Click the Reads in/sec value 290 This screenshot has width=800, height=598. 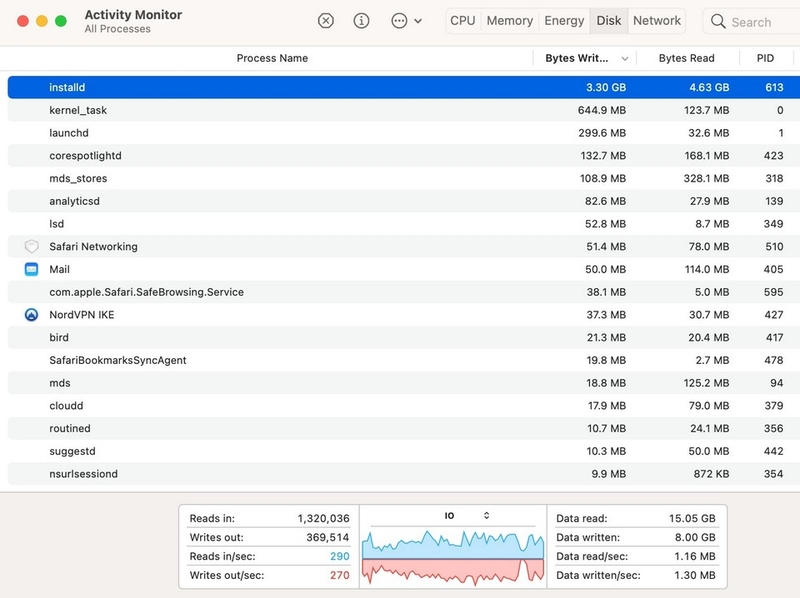point(340,556)
